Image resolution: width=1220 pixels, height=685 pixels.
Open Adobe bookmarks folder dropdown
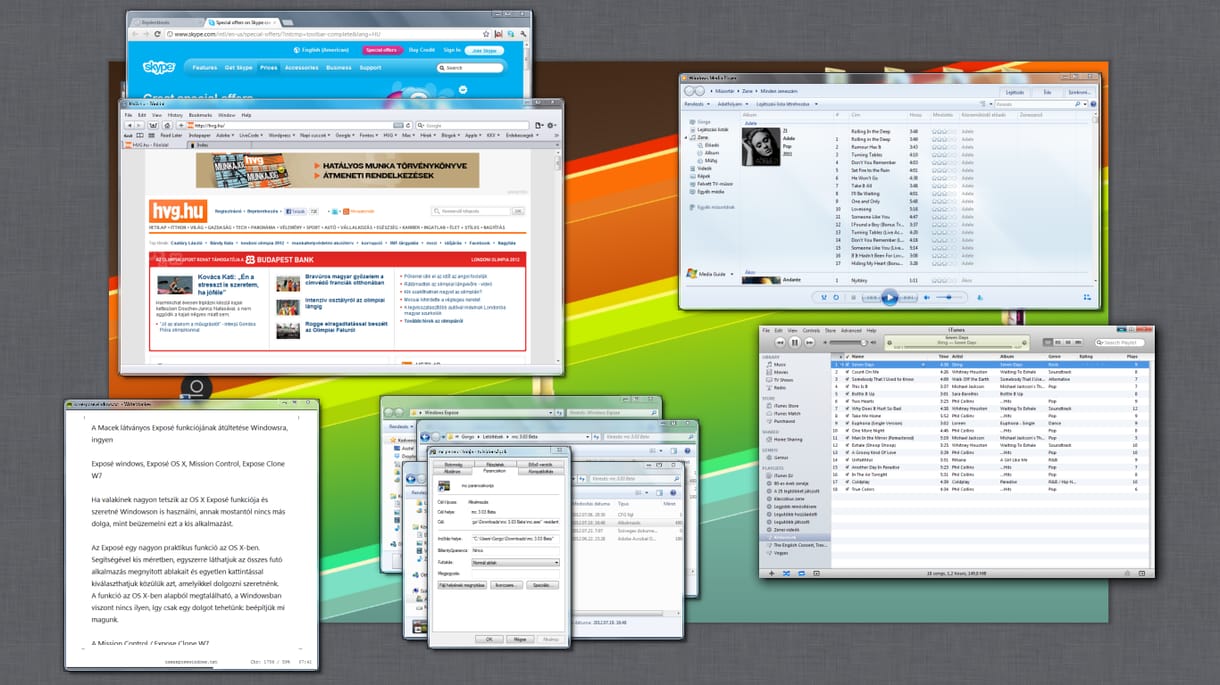pos(225,135)
